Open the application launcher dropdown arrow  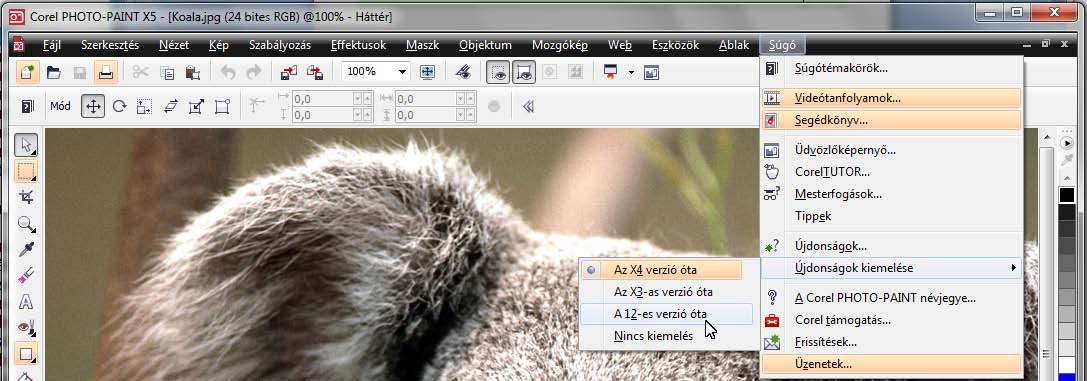[631, 72]
